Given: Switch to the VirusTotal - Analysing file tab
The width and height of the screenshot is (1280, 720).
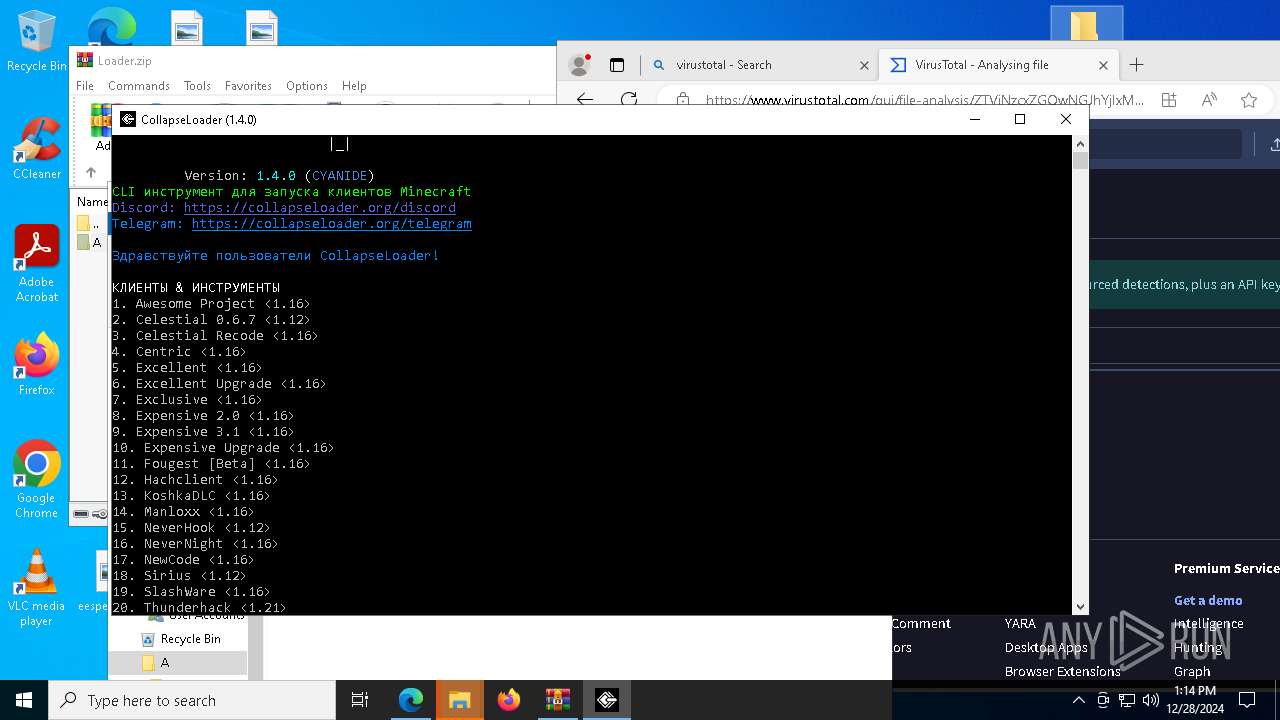Looking at the screenshot, I should 998,65.
